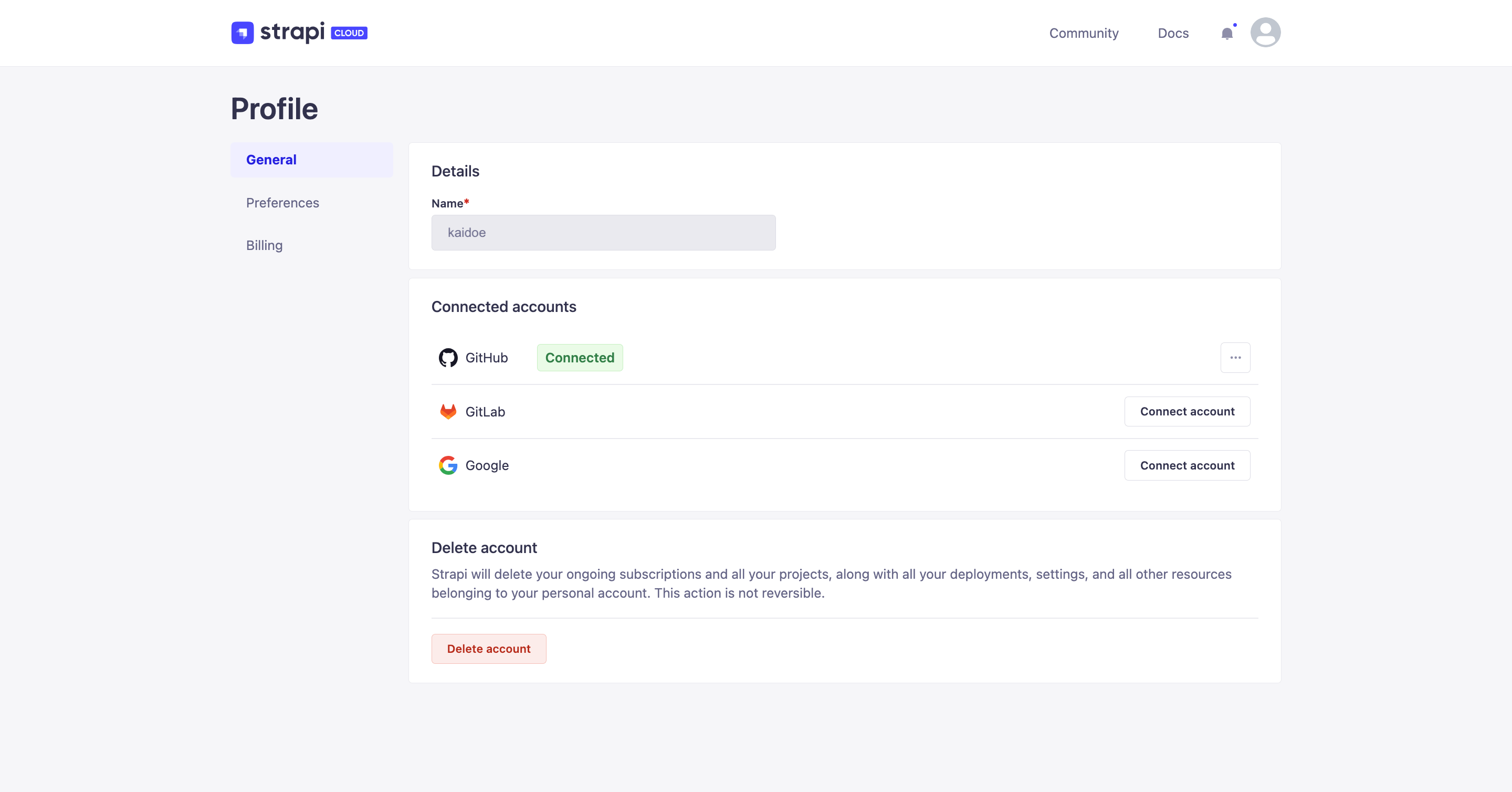This screenshot has width=1512, height=792.
Task: Click the Profile page title
Action: pos(274,109)
